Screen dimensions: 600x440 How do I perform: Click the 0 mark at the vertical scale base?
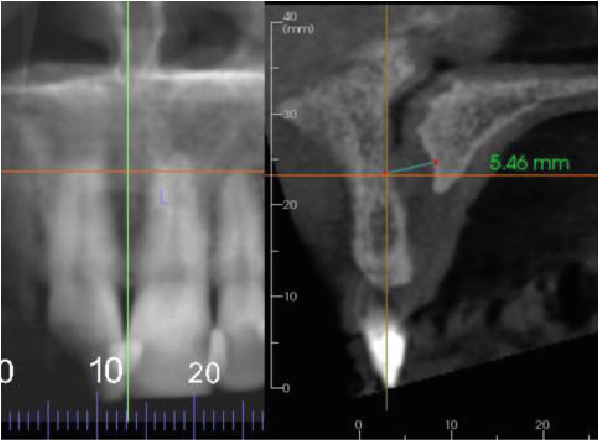click(287, 387)
